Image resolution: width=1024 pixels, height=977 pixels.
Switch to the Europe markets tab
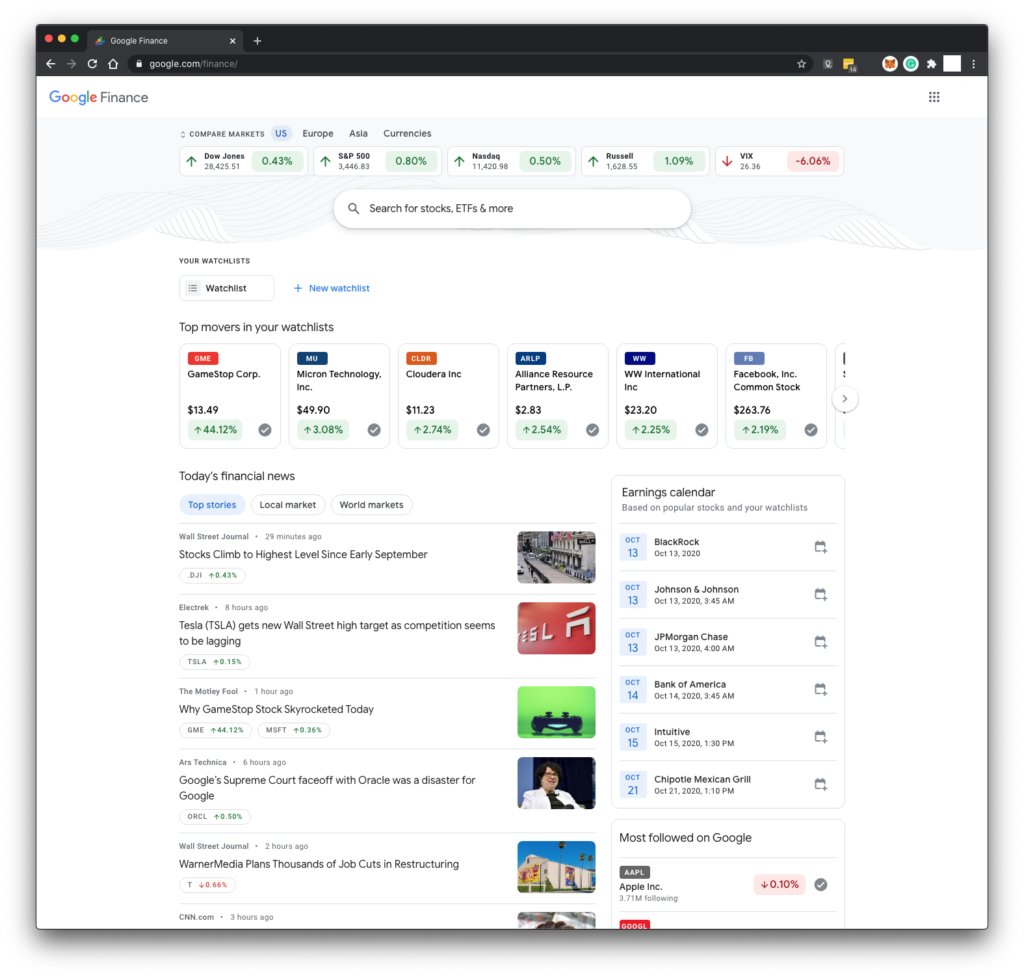pos(318,133)
